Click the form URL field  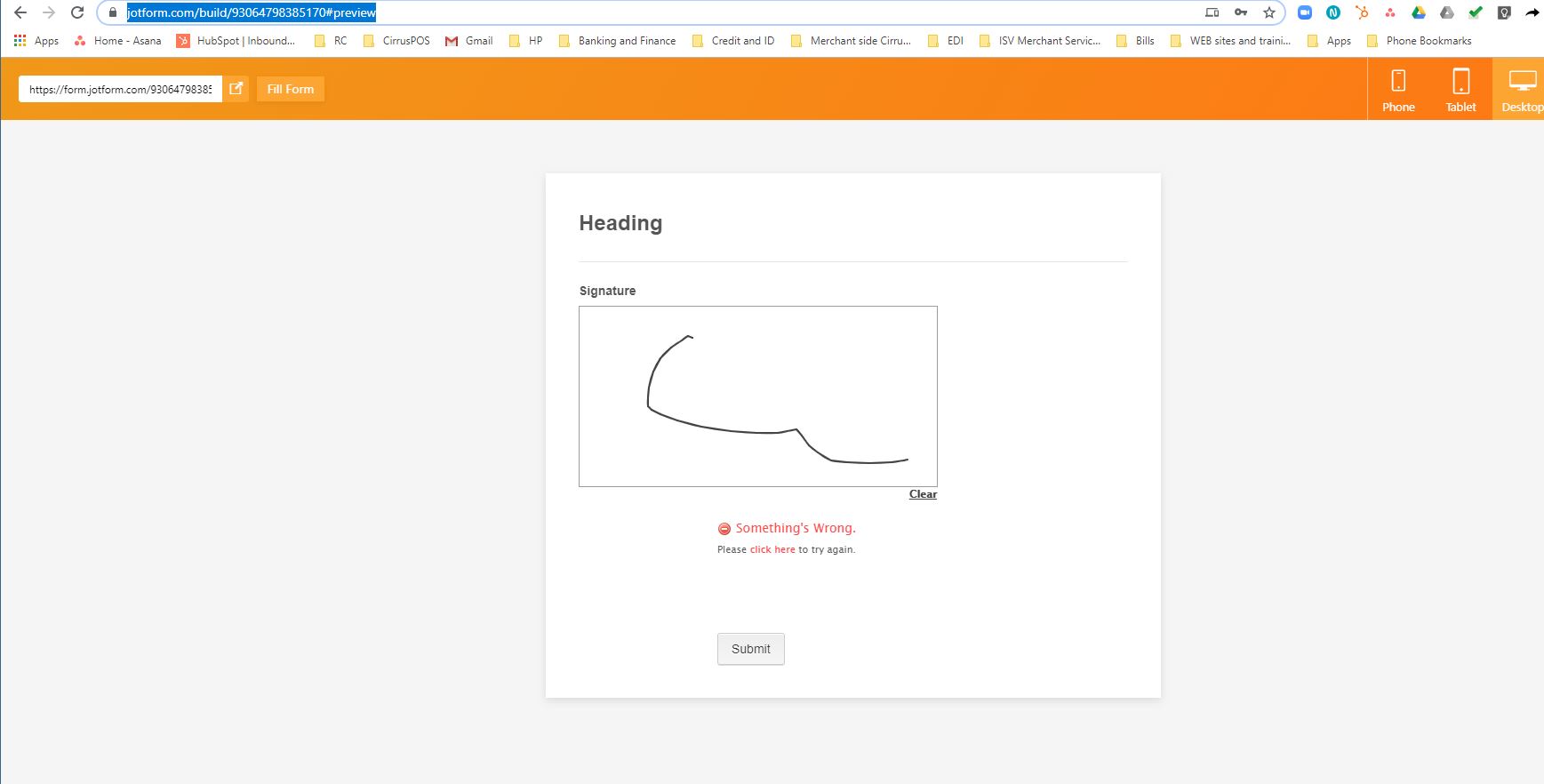point(120,89)
